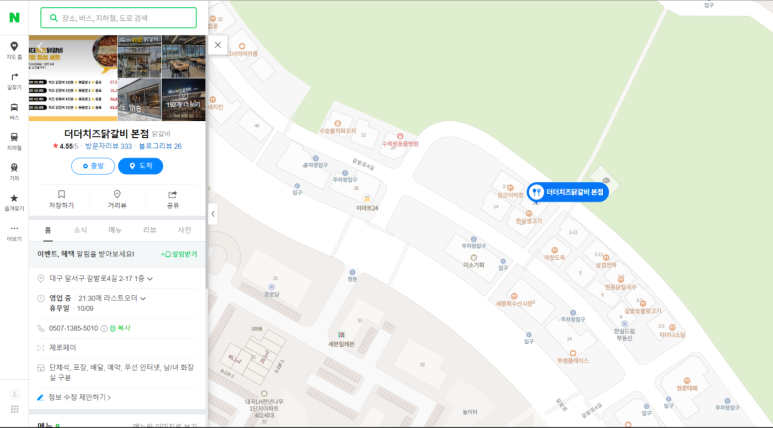773x428 pixels.
Task: Select the 기차 train sidebar icon
Action: [x=14, y=173]
